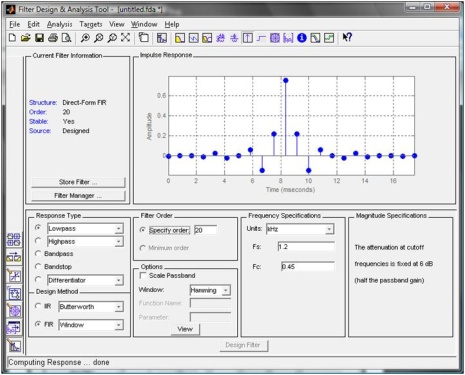Show the Pole/Zero plot toolbar icon
465x375 pixels.
tap(275, 38)
